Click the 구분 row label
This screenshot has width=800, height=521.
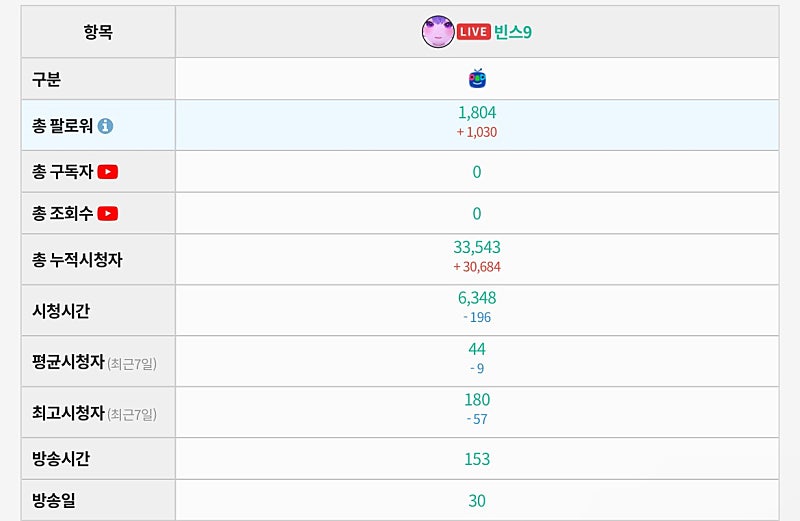point(47,79)
